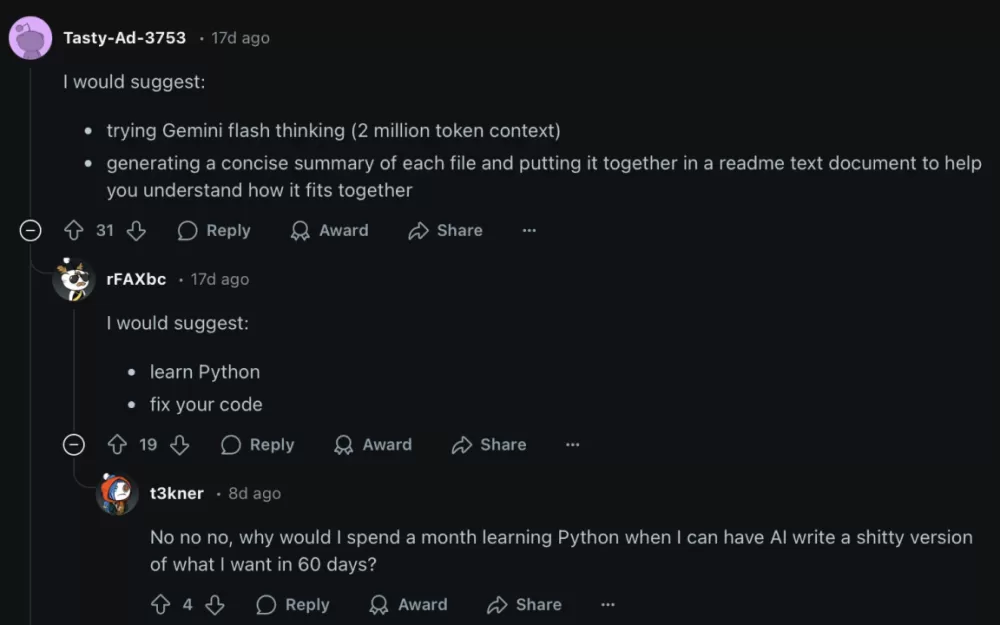1000x625 pixels.
Task: Reply to Tasty-Ad-3753's comment
Action: point(214,231)
